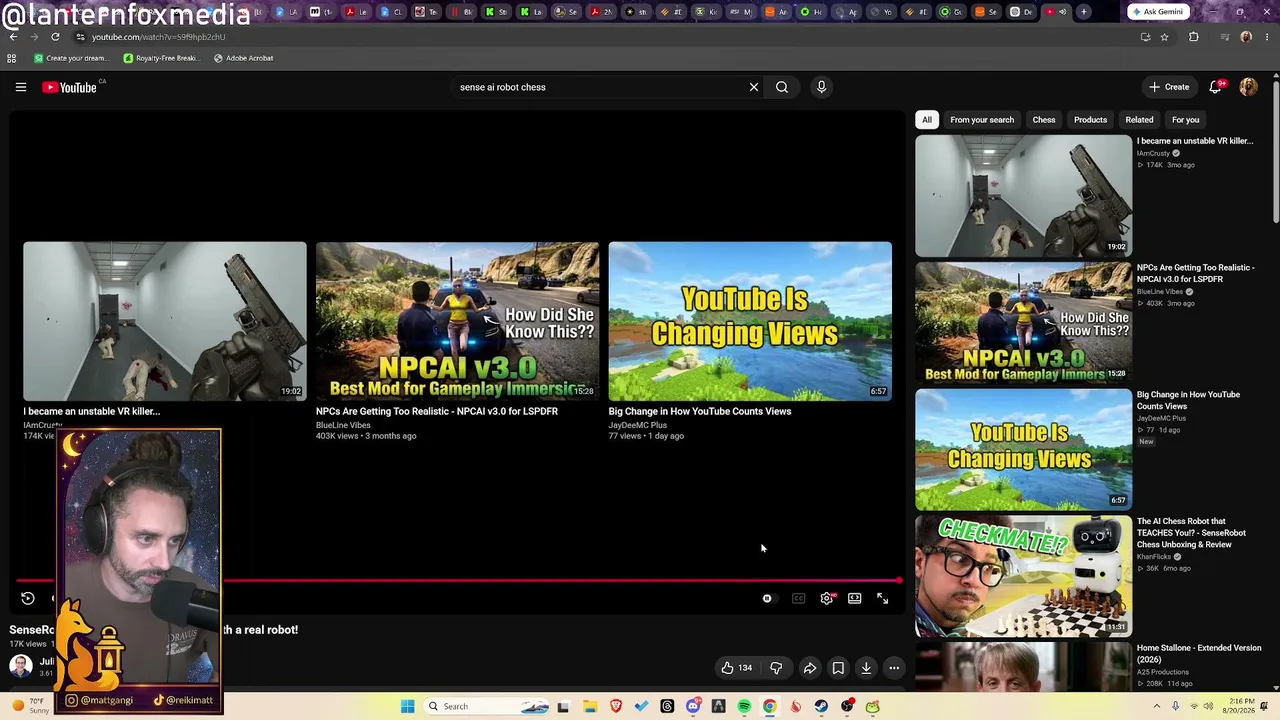Select the 'From your search' chip
Viewport: 1280px width, 720px height.
tap(982, 120)
